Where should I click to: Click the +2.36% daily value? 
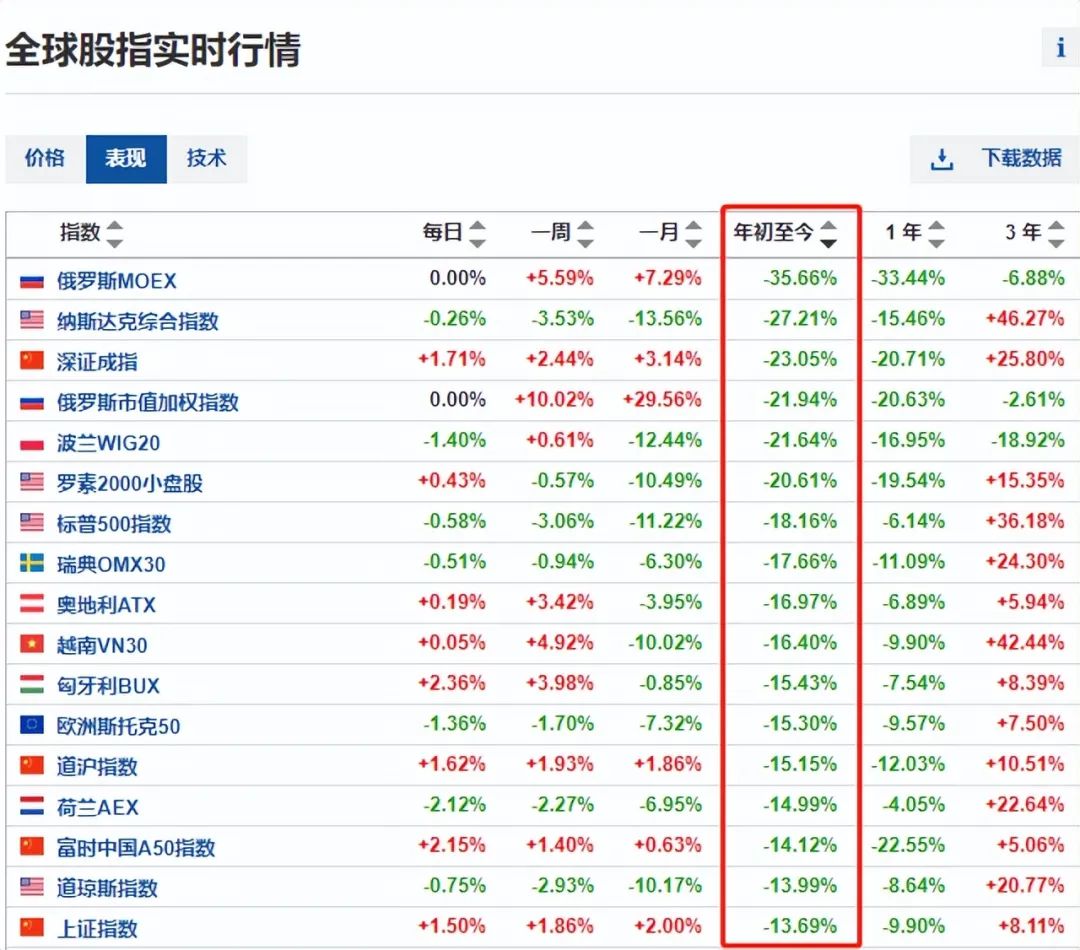(x=452, y=683)
